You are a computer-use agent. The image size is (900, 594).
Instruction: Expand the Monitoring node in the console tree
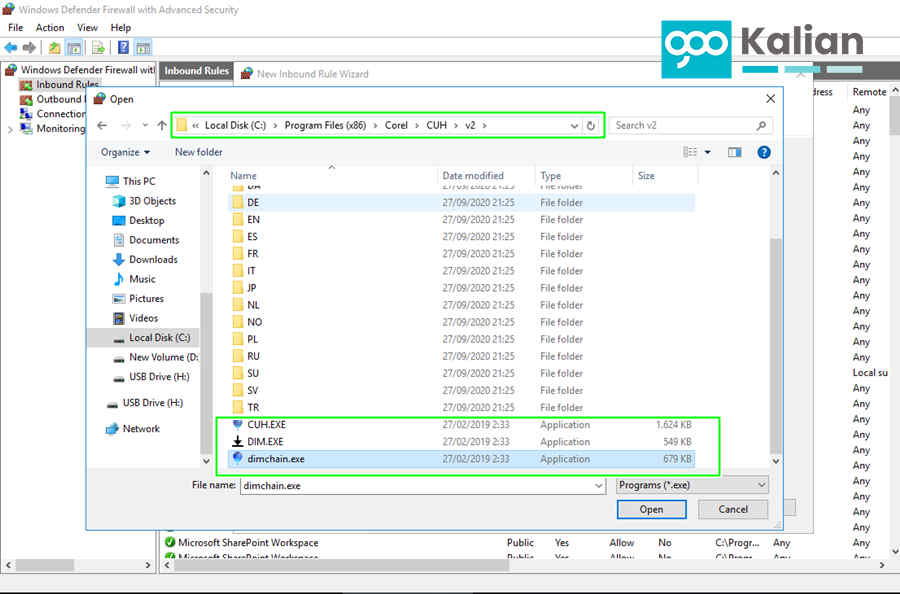(10, 130)
